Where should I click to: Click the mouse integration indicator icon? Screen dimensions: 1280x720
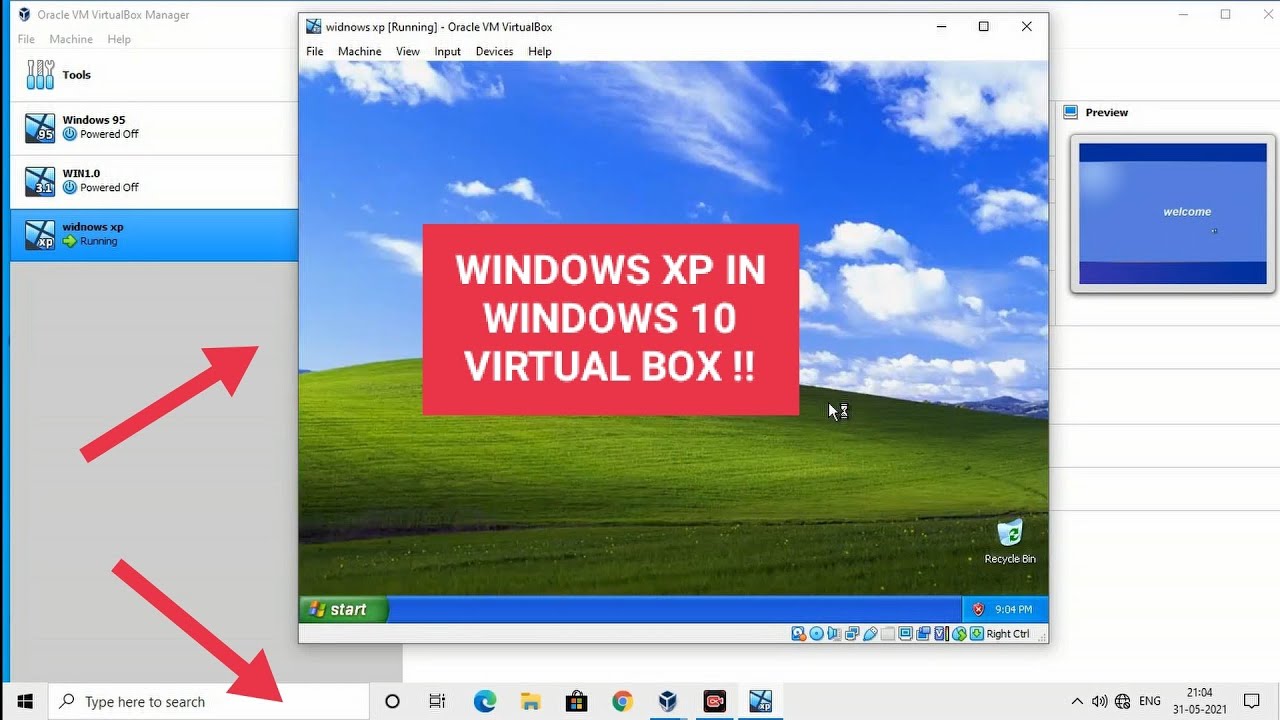coord(959,634)
